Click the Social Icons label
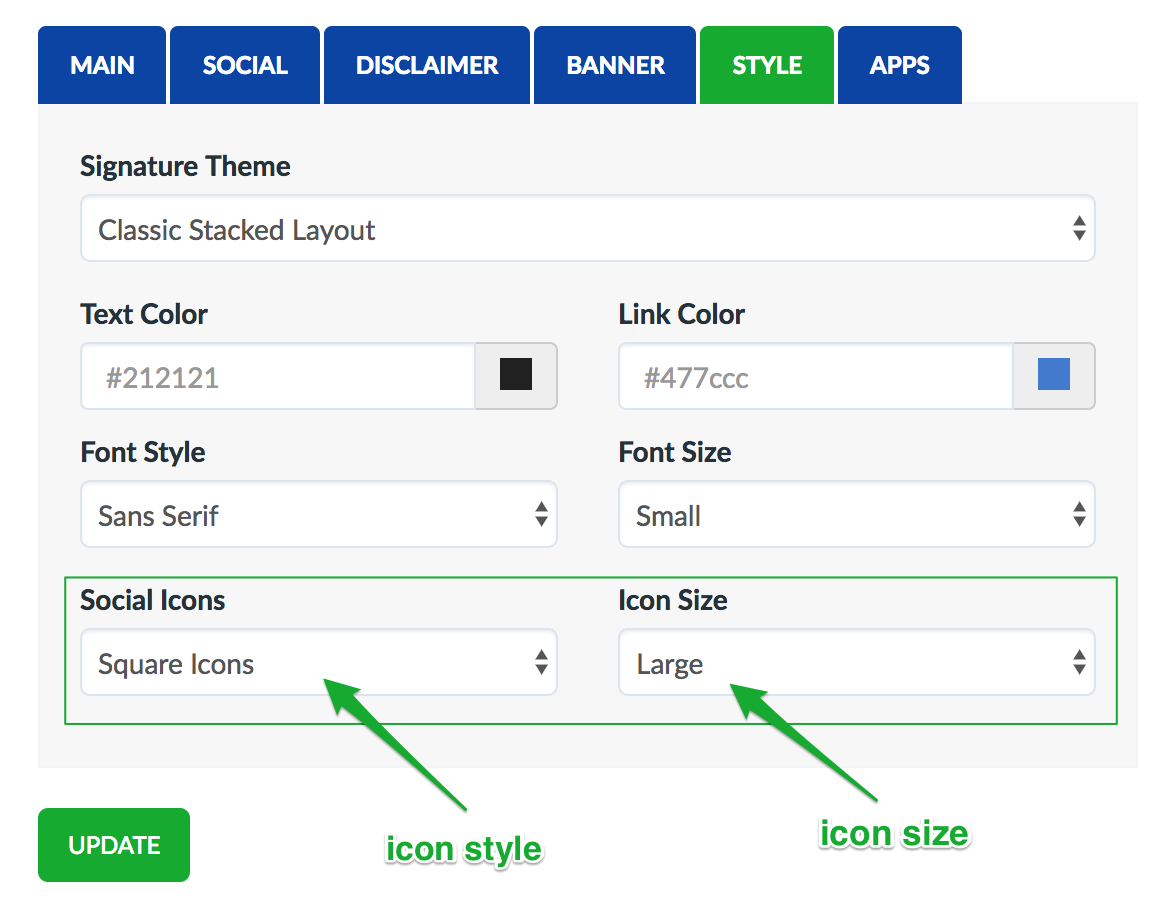 pyautogui.click(x=152, y=600)
